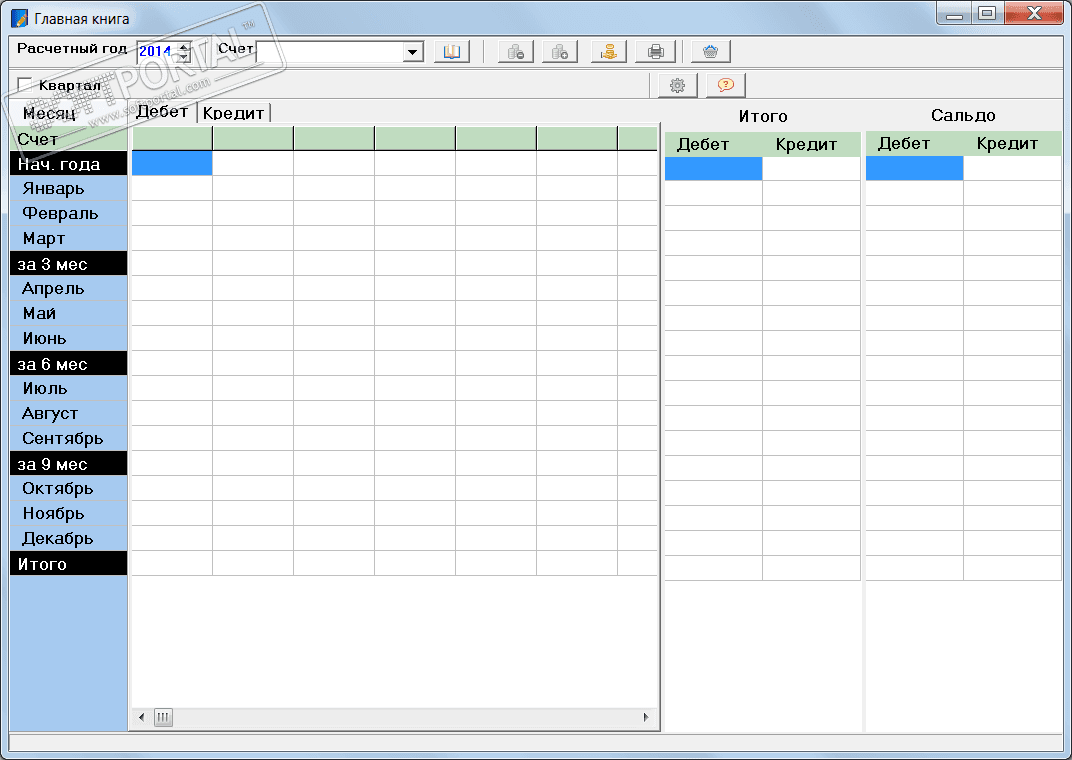Select the за 9 мес row

68,463
